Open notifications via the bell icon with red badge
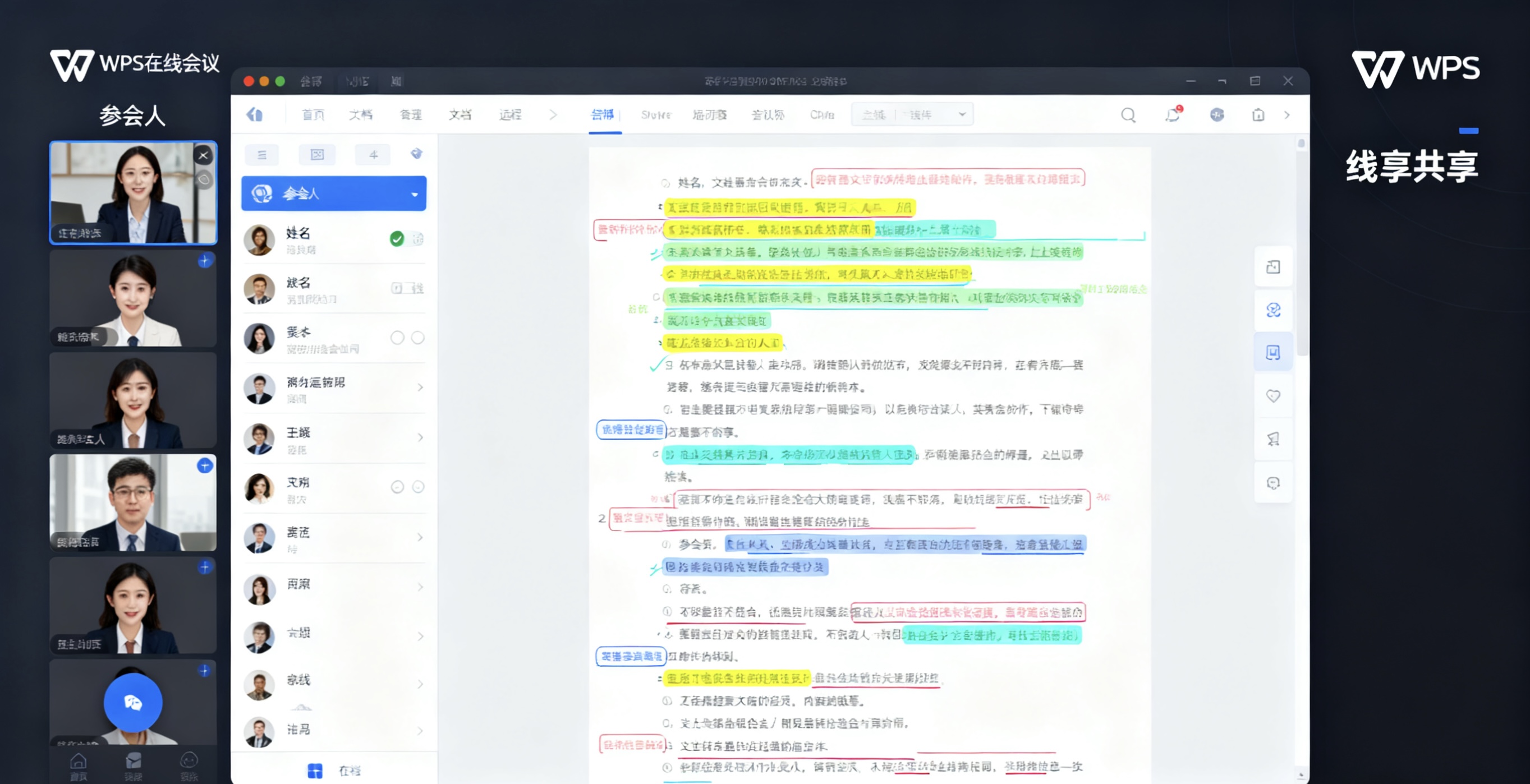Viewport: 1530px width, 784px height. pos(1173,115)
